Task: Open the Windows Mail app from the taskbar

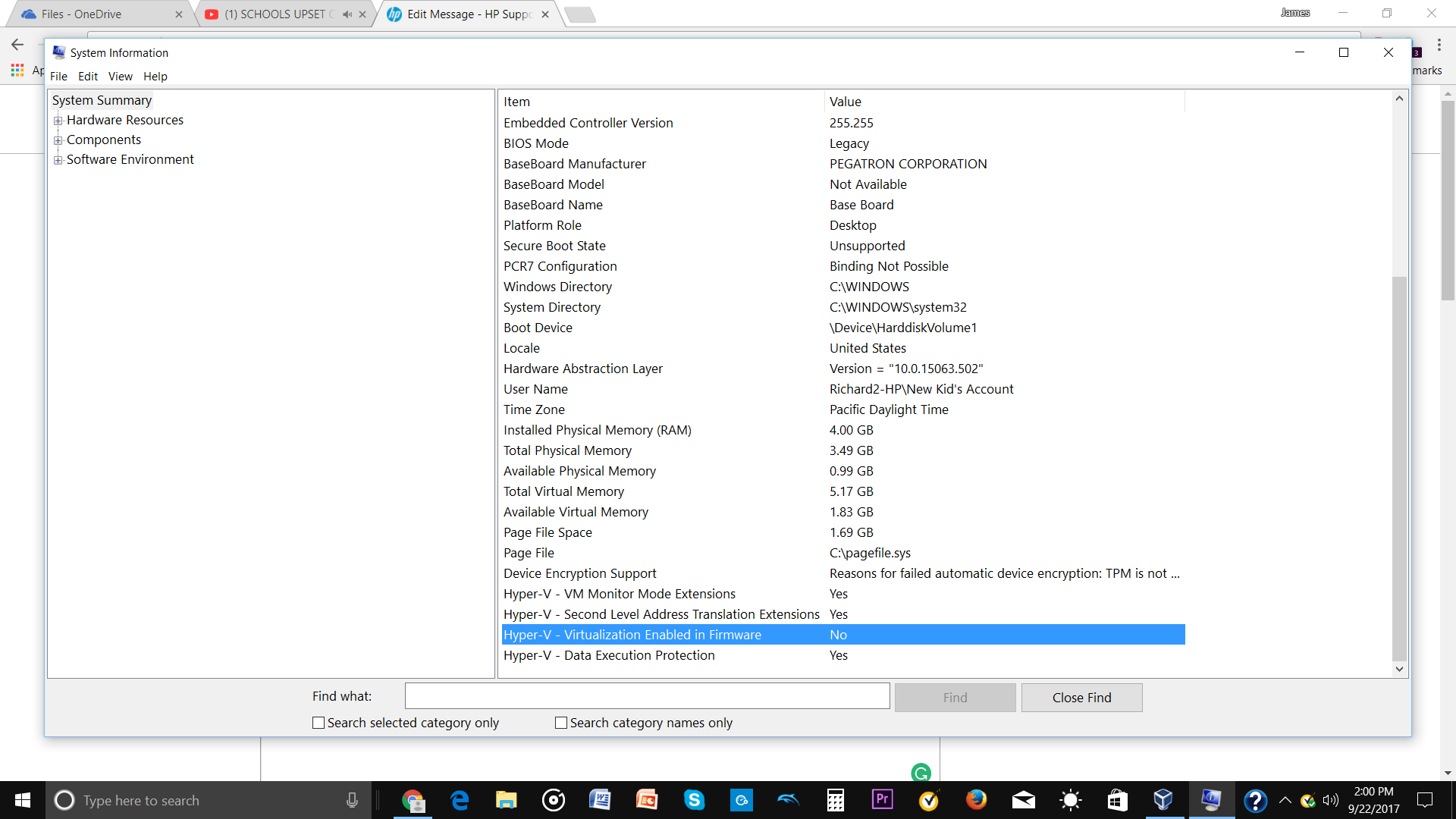Action: pos(1022,800)
